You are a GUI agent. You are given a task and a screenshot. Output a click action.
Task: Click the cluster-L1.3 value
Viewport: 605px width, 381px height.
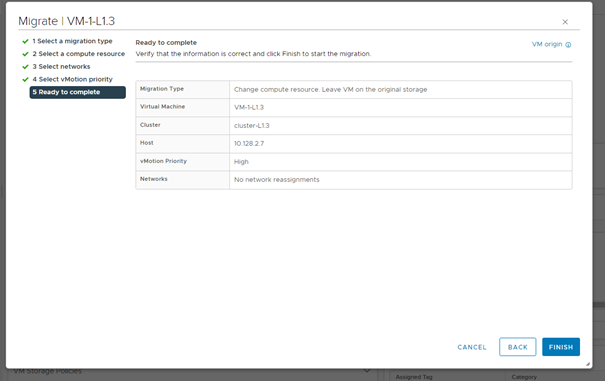coord(252,125)
